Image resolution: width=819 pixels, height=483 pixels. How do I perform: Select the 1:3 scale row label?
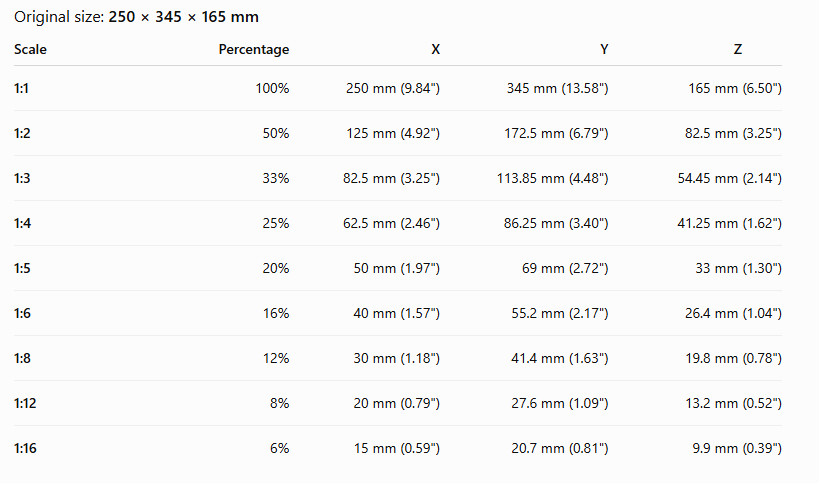click(22, 178)
